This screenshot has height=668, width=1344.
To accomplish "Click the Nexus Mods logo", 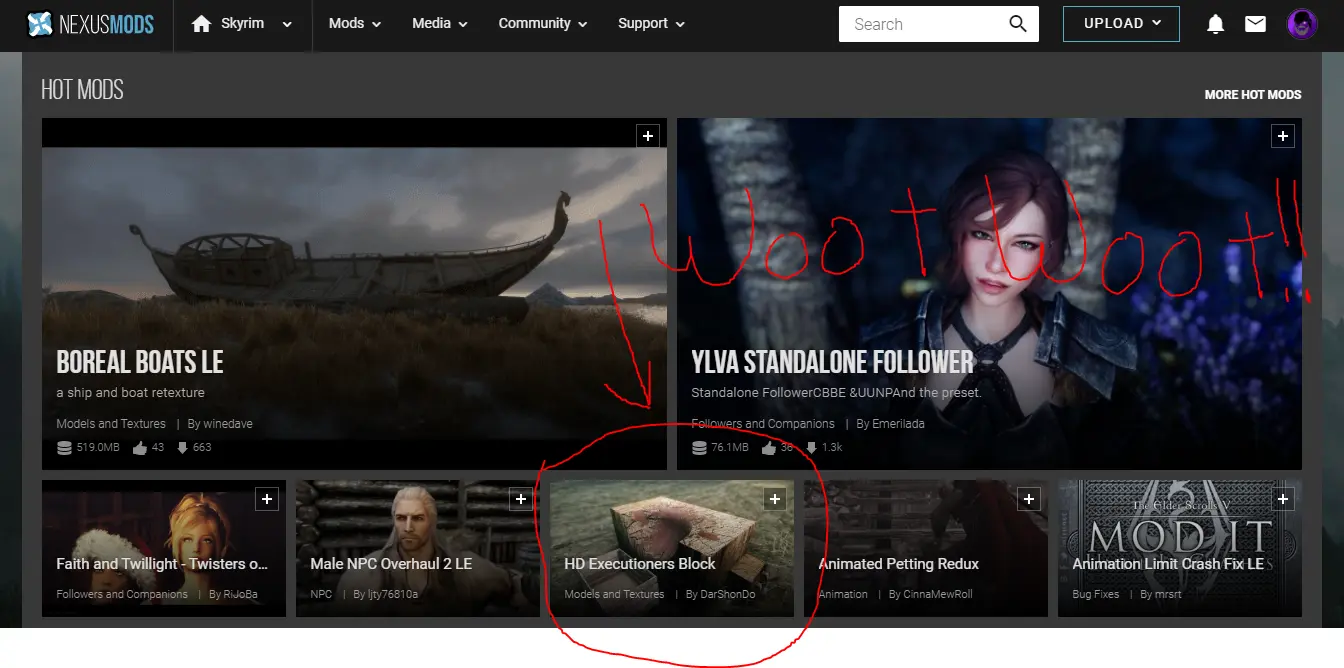I will tap(90, 24).
